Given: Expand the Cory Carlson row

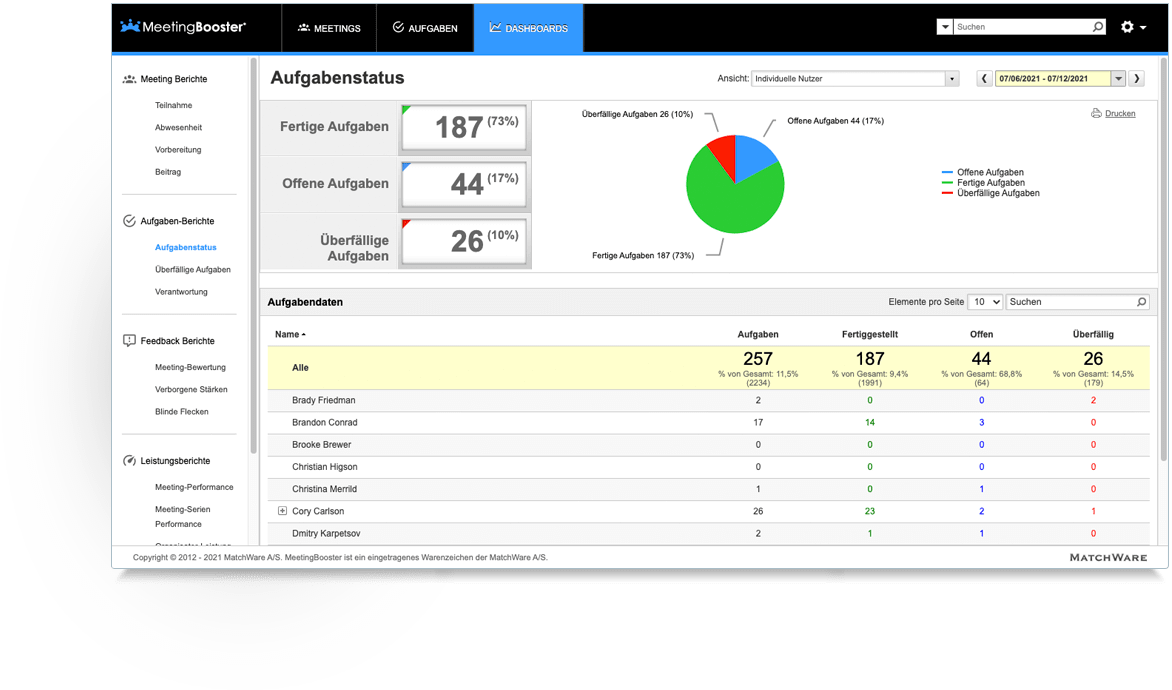Looking at the screenshot, I should tap(283, 511).
